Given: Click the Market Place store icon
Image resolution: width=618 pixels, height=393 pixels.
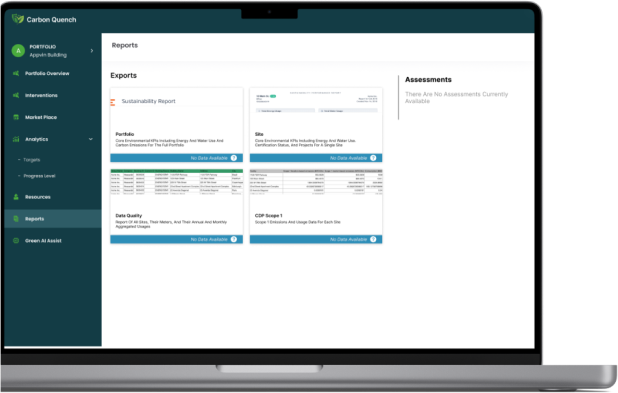Looking at the screenshot, I should (16, 117).
